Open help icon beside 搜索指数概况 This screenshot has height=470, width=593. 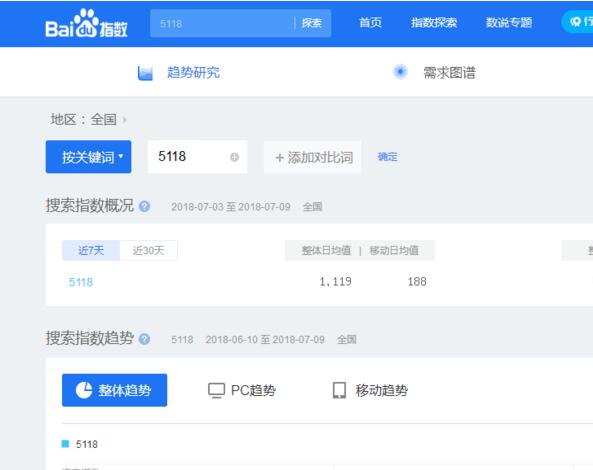[x=144, y=206]
